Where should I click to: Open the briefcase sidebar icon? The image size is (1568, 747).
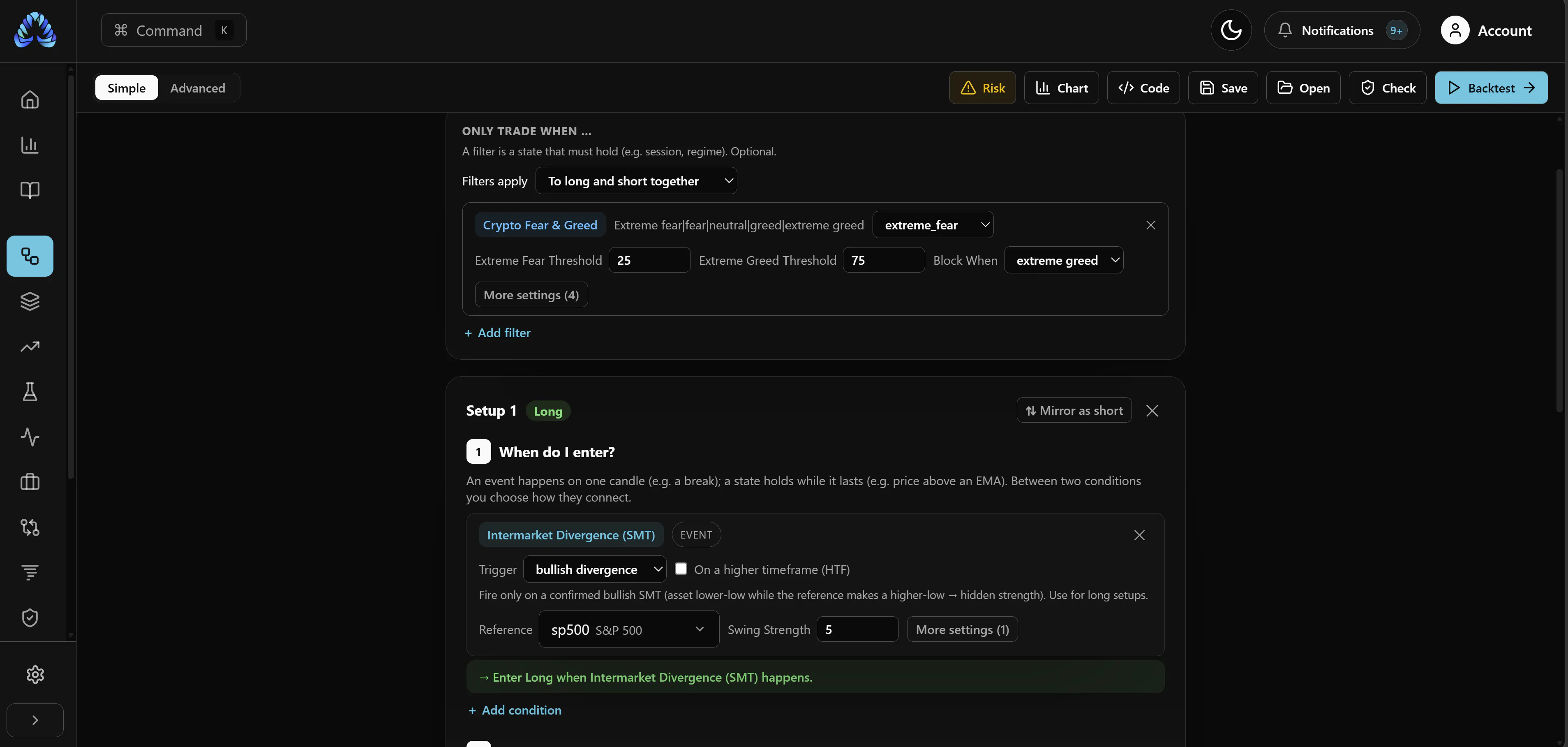click(30, 482)
